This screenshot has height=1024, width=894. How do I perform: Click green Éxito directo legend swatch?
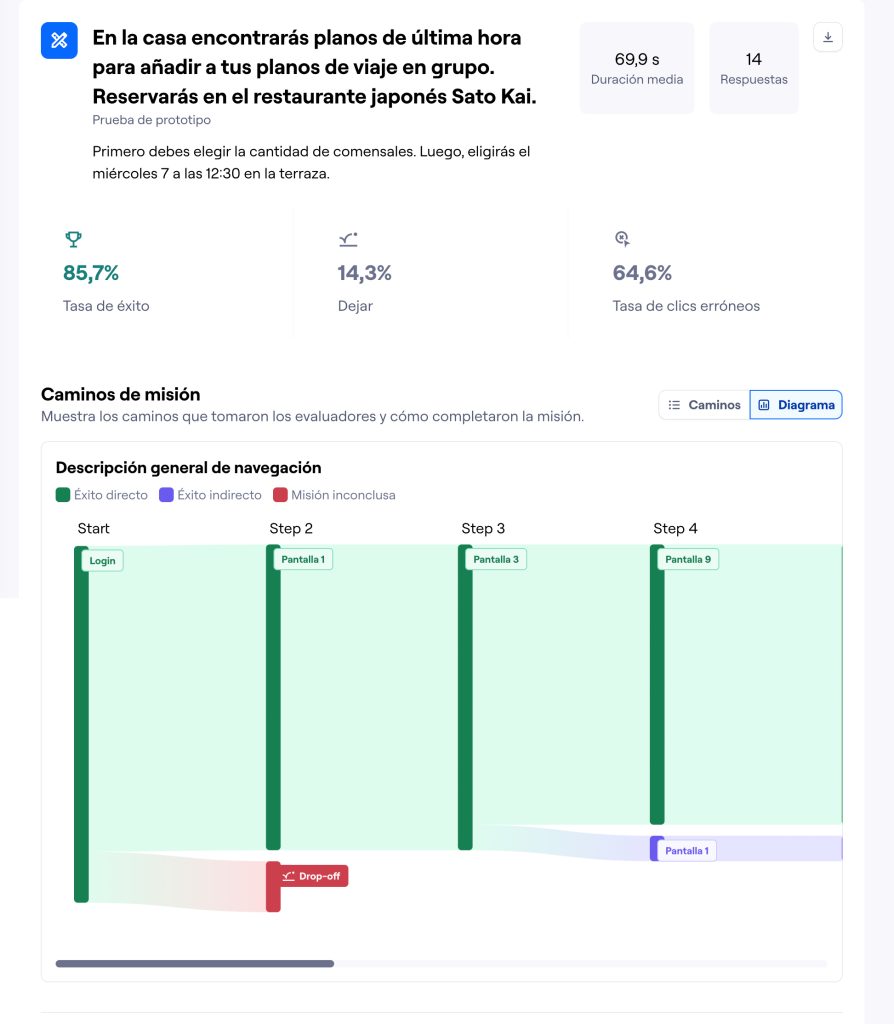(63, 495)
